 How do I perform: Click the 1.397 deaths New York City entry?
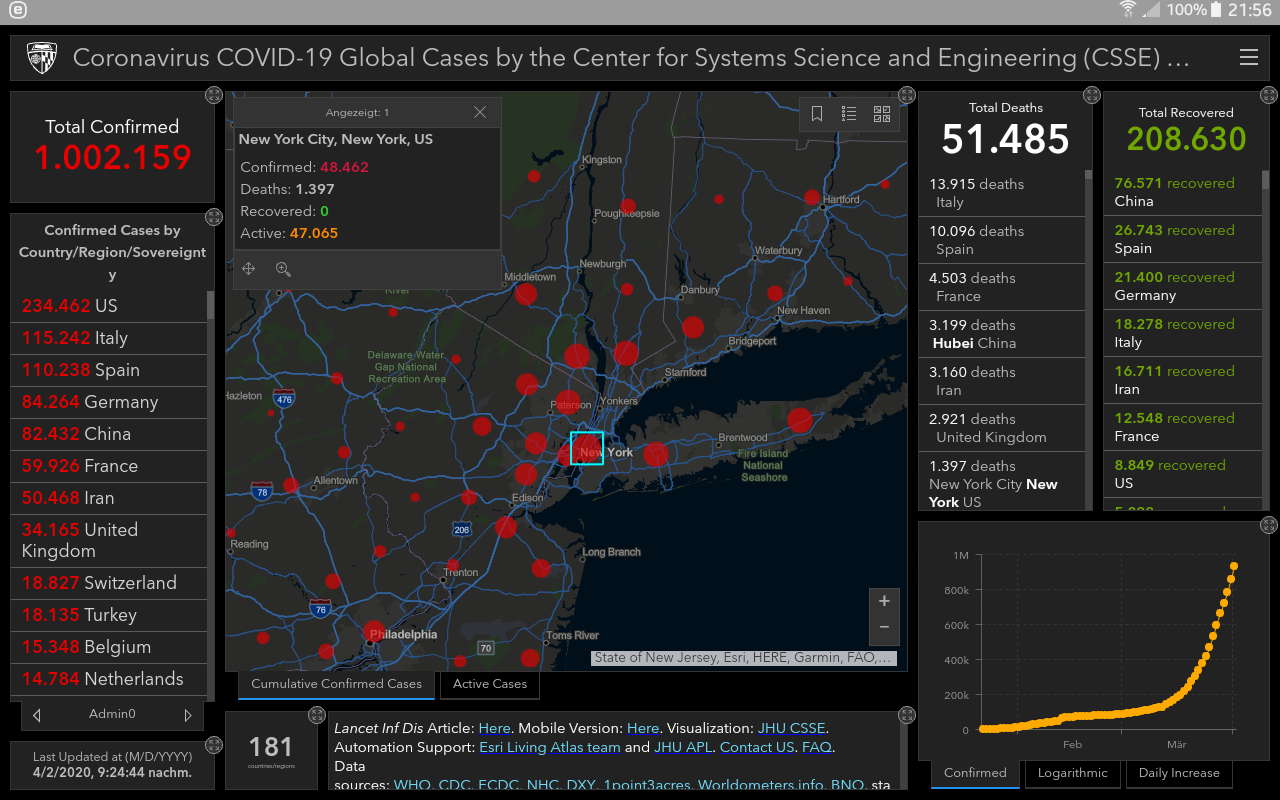pos(1001,481)
